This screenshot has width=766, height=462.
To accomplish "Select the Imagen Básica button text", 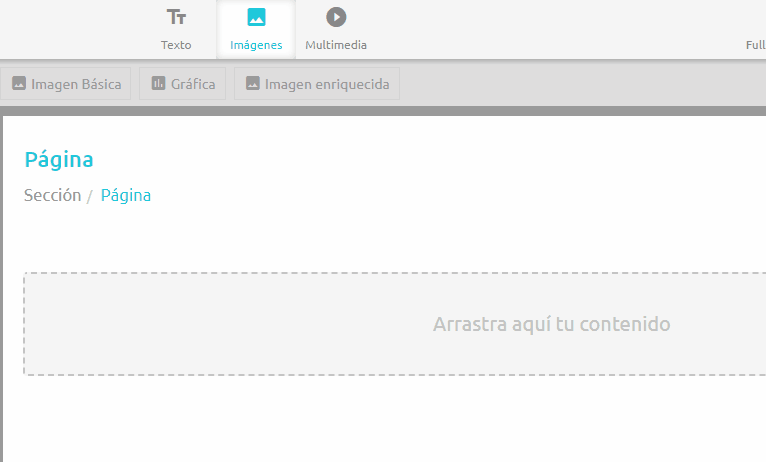I will pyautogui.click(x=76, y=84).
